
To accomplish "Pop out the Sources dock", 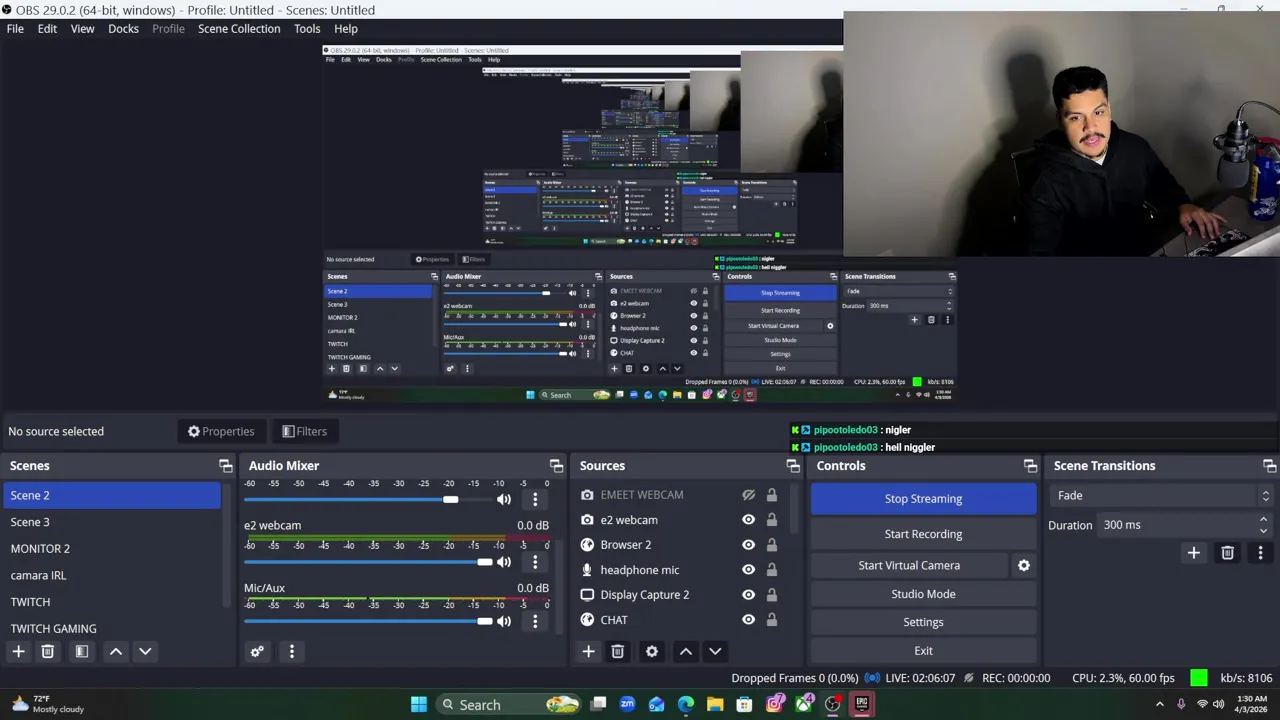I will tap(793, 466).
